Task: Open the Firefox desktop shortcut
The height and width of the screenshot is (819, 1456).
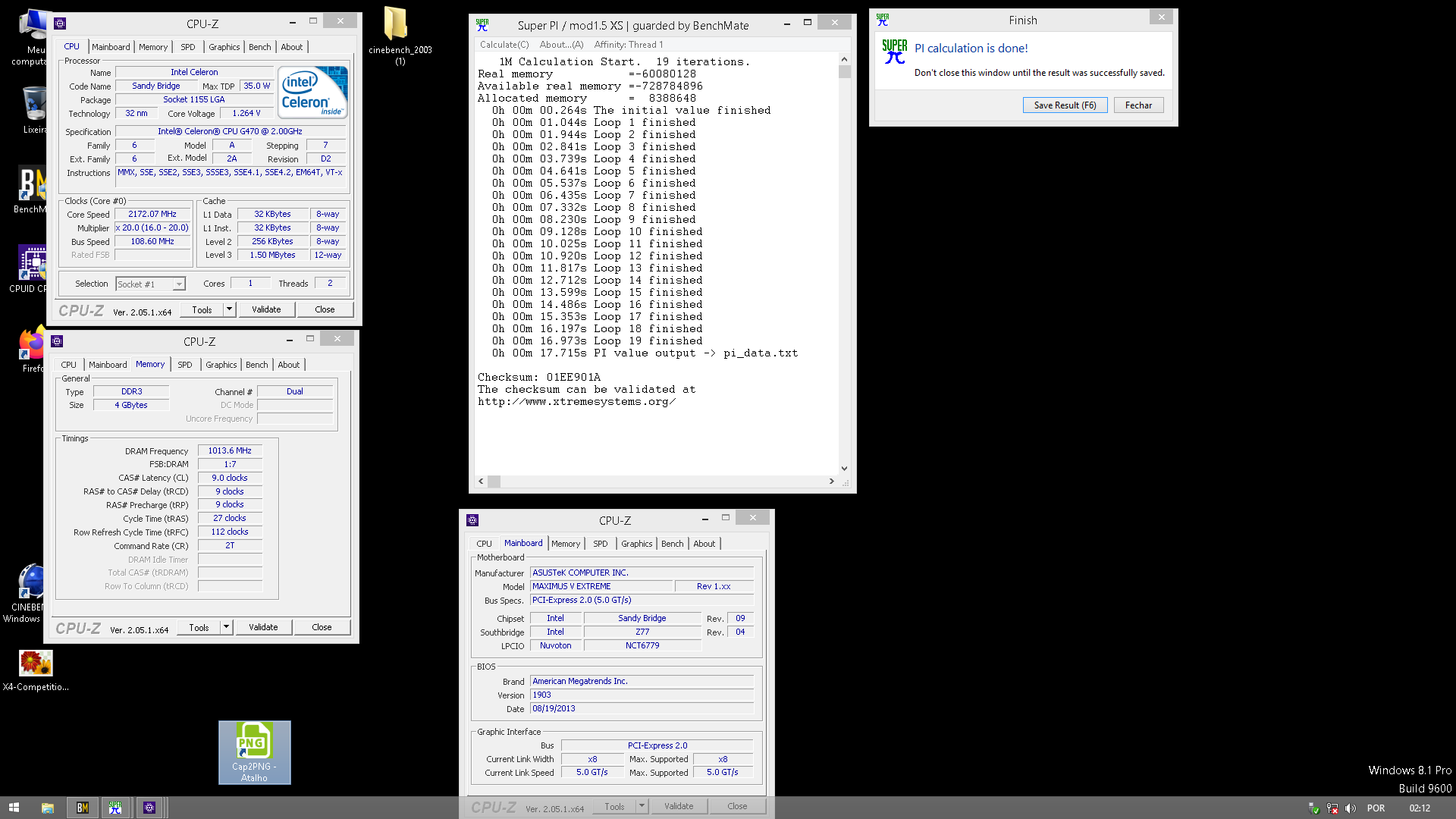Action: (31, 350)
